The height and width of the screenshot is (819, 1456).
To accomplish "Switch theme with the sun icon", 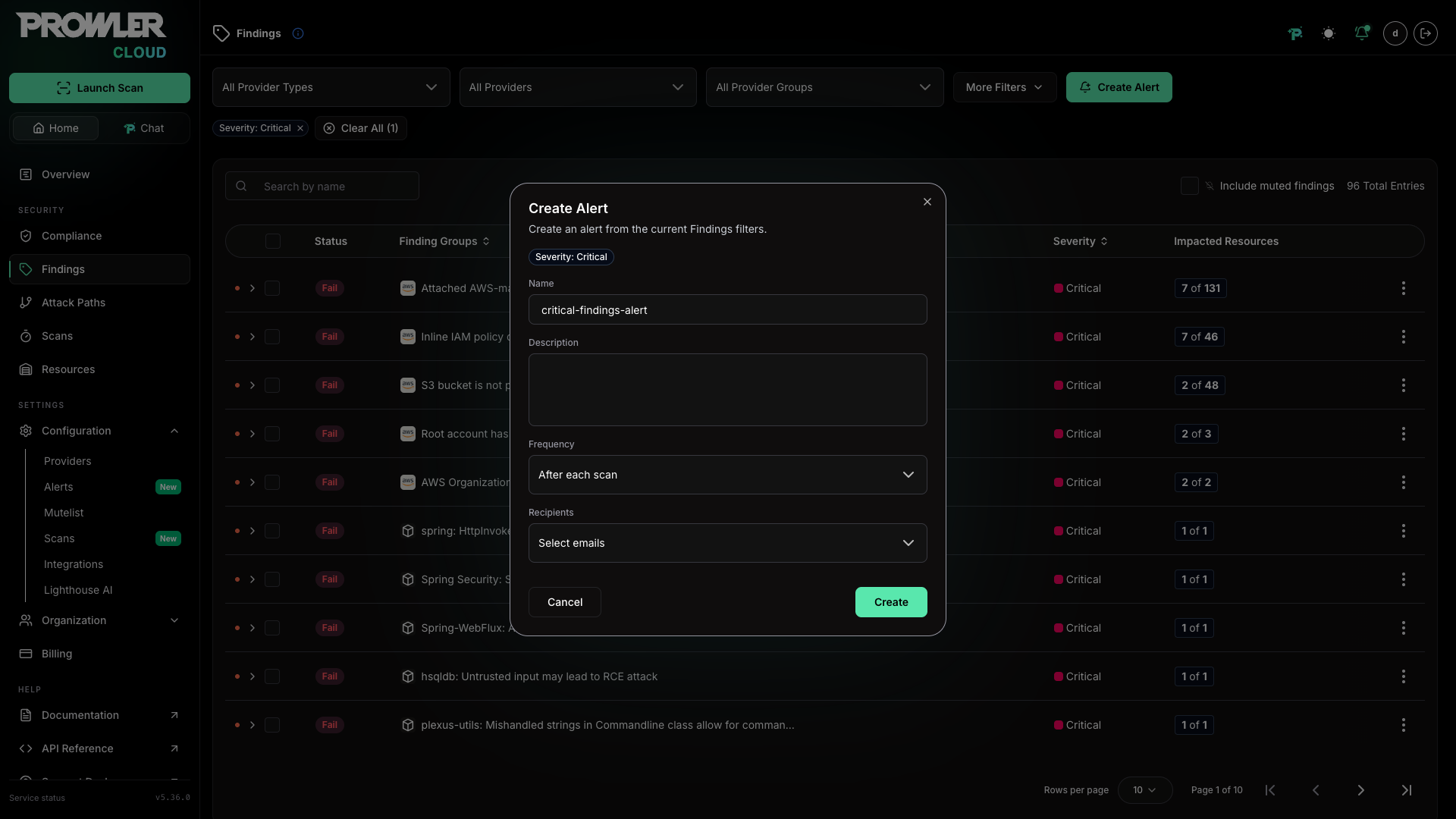I will pyautogui.click(x=1329, y=33).
